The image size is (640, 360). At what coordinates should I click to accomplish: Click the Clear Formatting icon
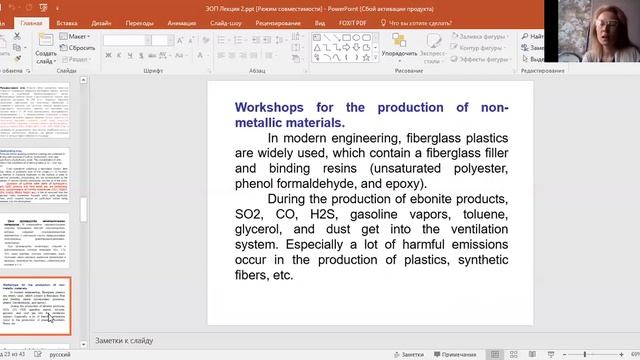(x=206, y=40)
